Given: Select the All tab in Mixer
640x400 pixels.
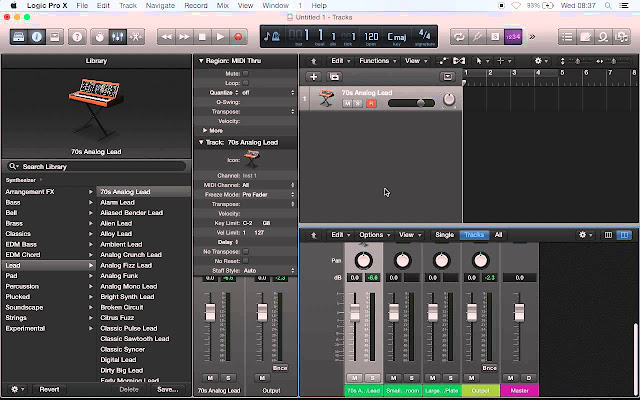Looking at the screenshot, I should point(498,235).
